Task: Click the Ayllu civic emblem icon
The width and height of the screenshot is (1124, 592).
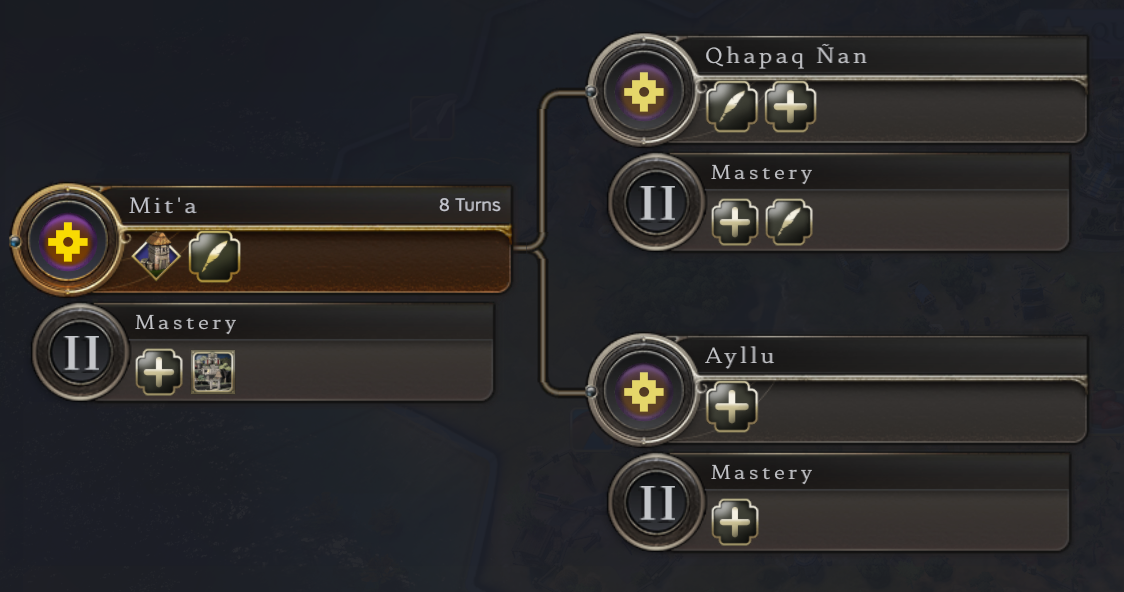Action: pos(644,393)
